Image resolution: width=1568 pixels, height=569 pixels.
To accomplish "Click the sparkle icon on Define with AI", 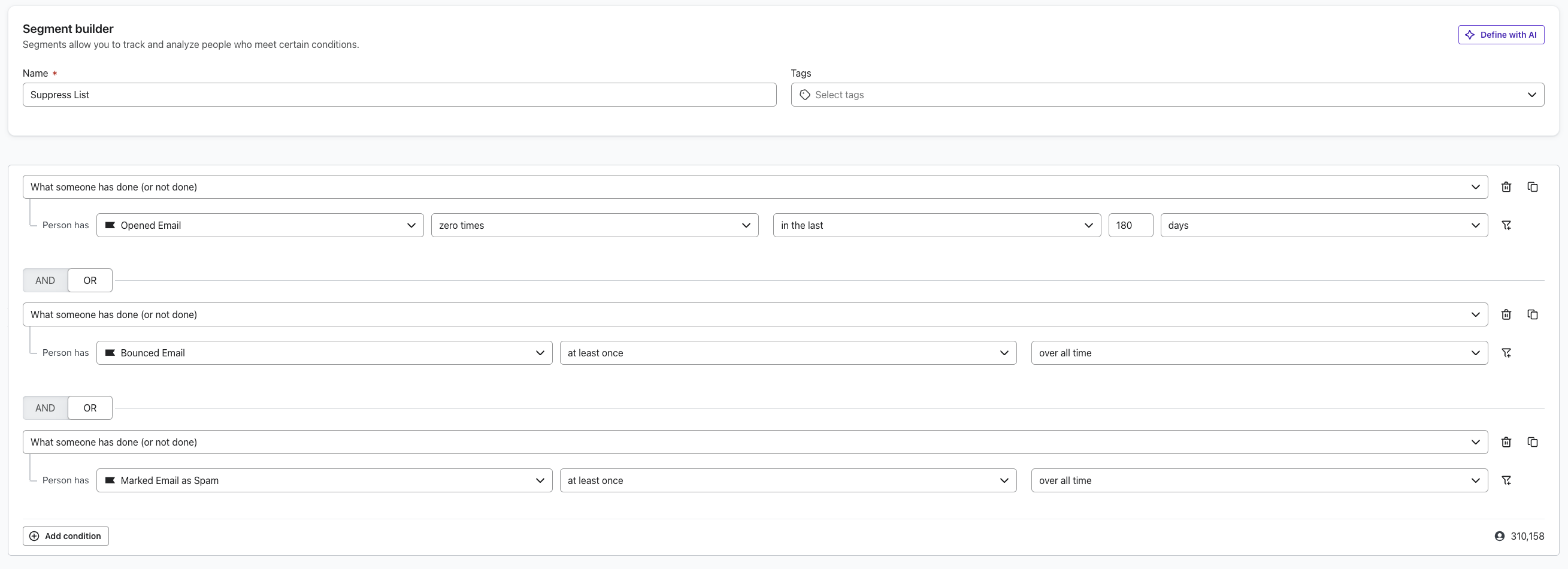I will pyautogui.click(x=1469, y=35).
